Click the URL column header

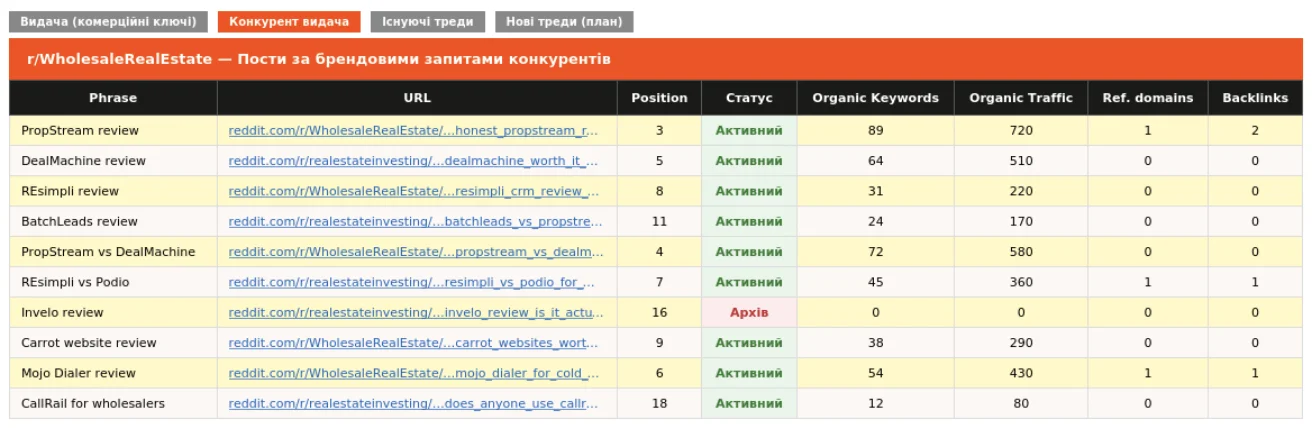click(417, 98)
